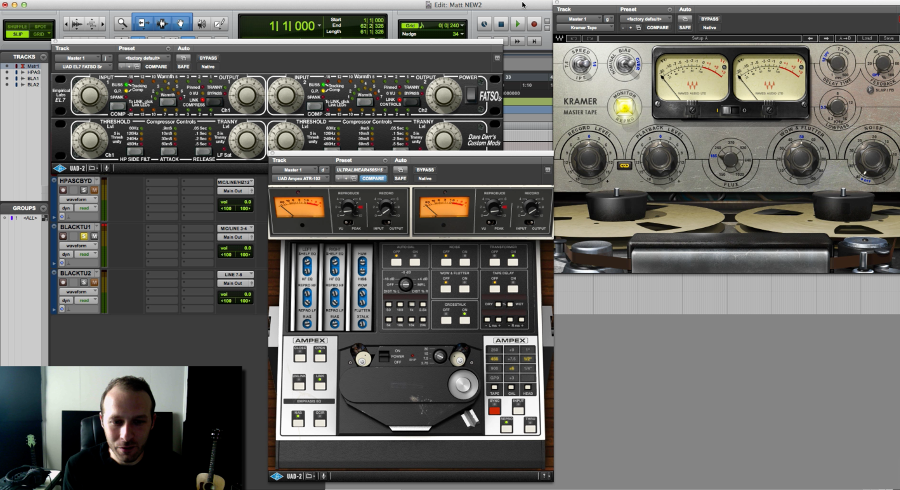Click FATSO channel 1 OUTPUT knob
The height and width of the screenshot is (490, 900).
pos(247,95)
